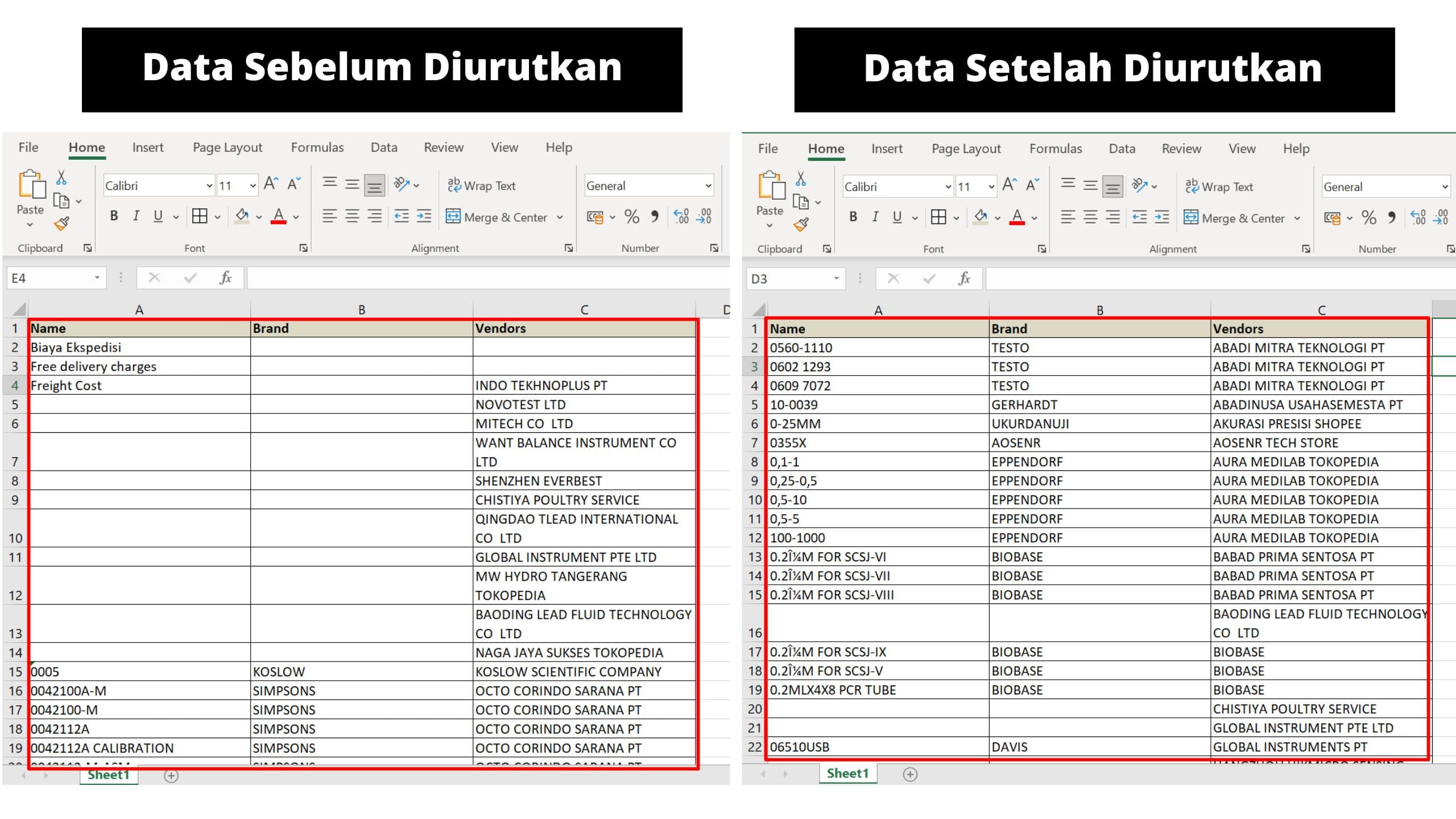Click Increase Indent in left Excel window
The height and width of the screenshot is (819, 1456).
tap(424, 216)
